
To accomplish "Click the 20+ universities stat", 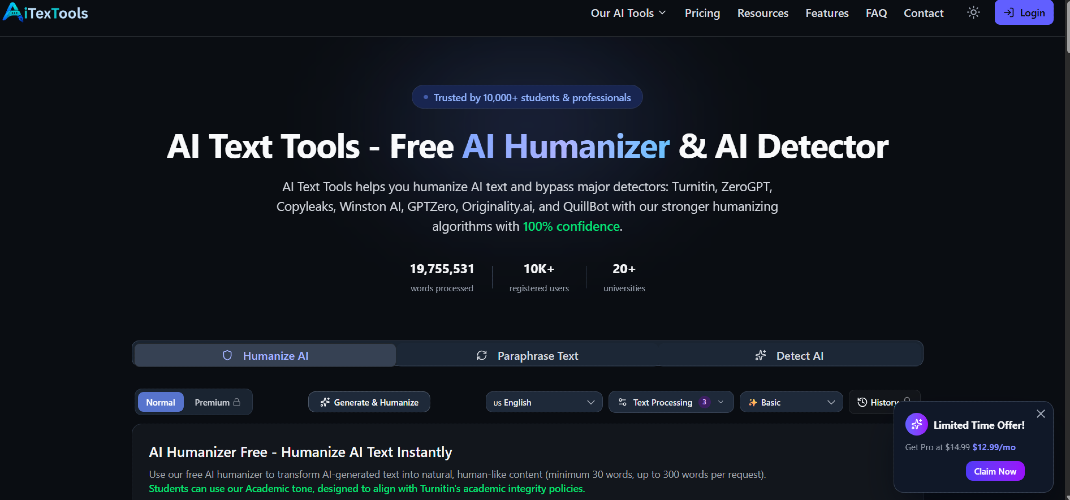I will pos(624,278).
